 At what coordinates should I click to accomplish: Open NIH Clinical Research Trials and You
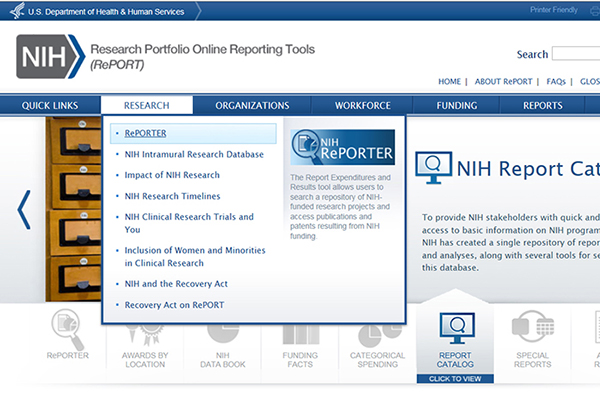tap(189, 223)
